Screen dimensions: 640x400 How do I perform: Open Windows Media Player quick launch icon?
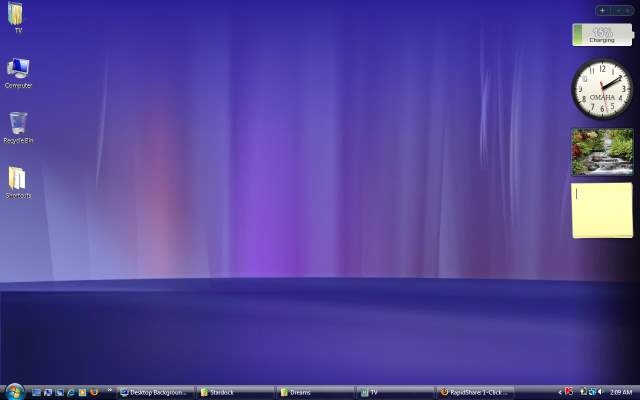click(82, 393)
